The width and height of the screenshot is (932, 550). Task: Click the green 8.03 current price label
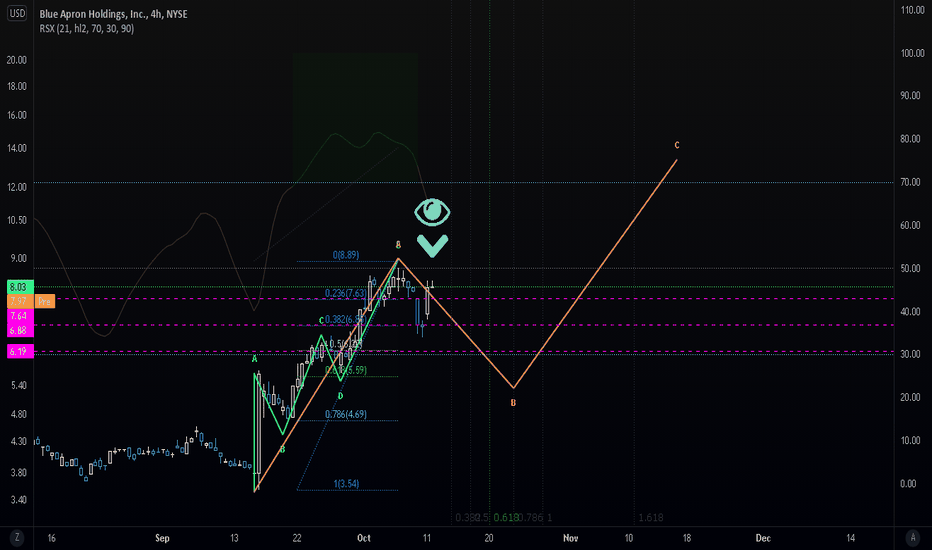[20, 287]
